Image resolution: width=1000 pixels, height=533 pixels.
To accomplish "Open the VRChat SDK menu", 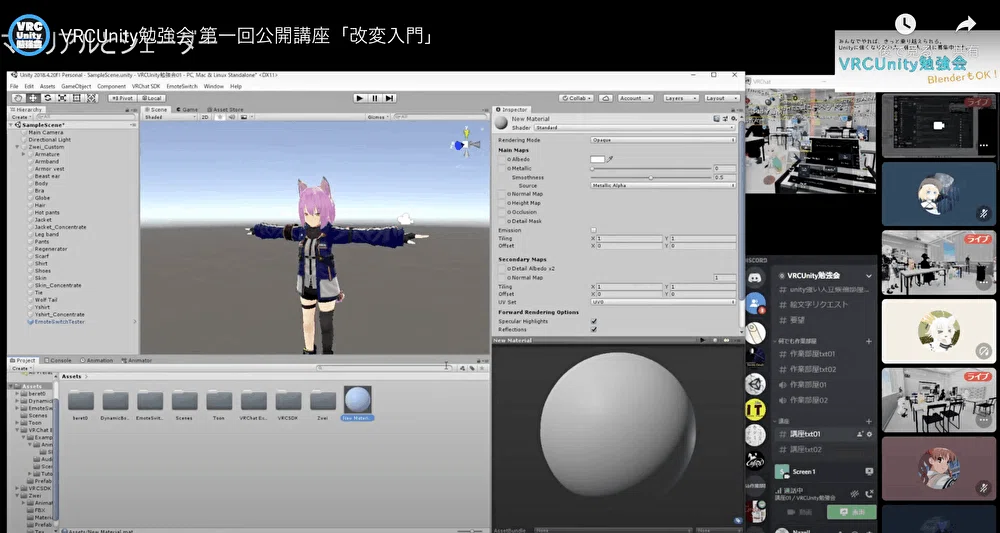I will point(146,86).
